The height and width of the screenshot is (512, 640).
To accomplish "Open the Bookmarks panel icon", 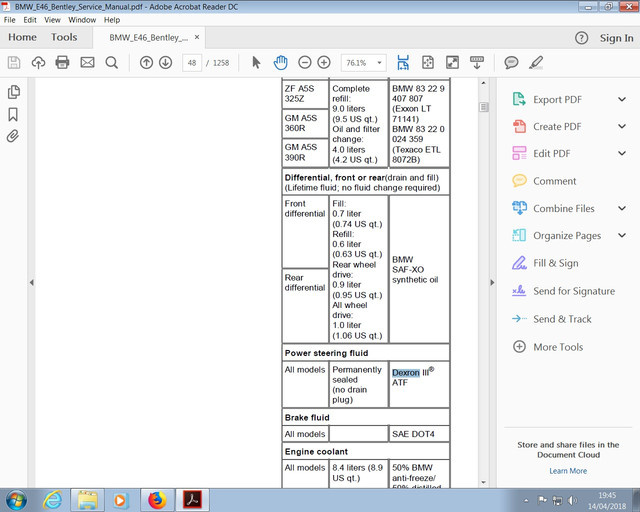I will pos(13,114).
